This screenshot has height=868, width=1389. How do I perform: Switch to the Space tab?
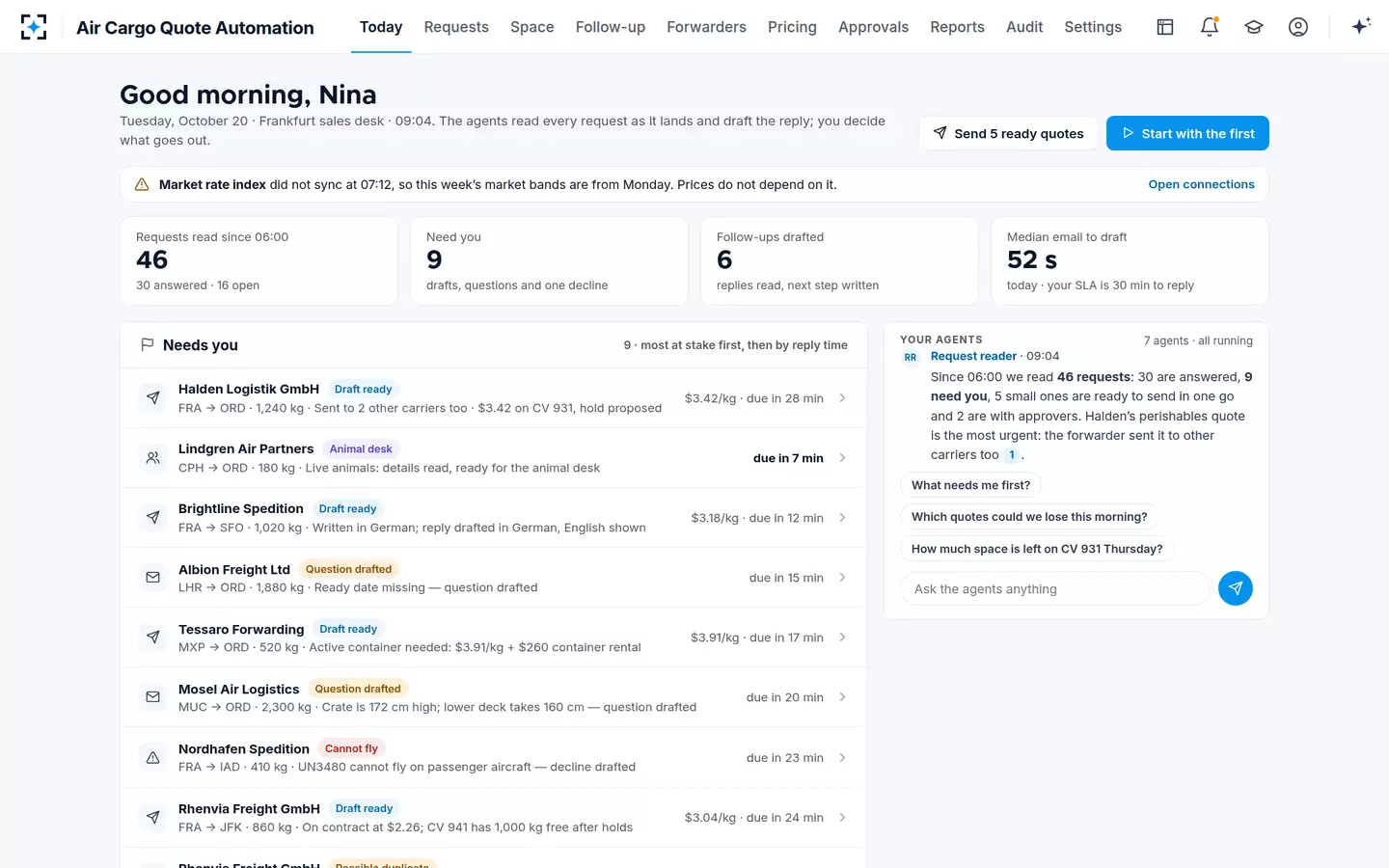pyautogui.click(x=532, y=27)
